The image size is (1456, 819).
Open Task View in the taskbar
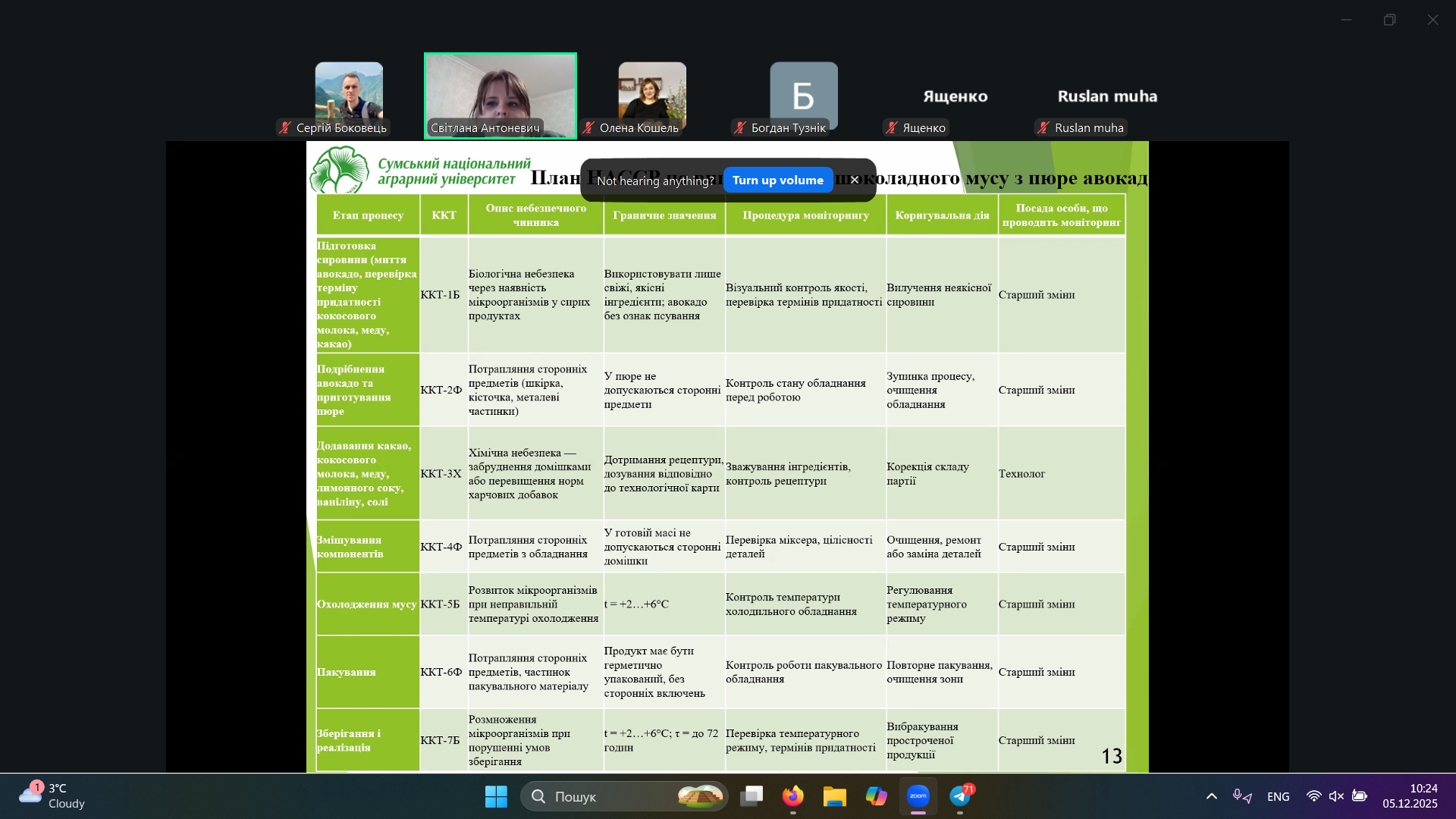tap(751, 796)
